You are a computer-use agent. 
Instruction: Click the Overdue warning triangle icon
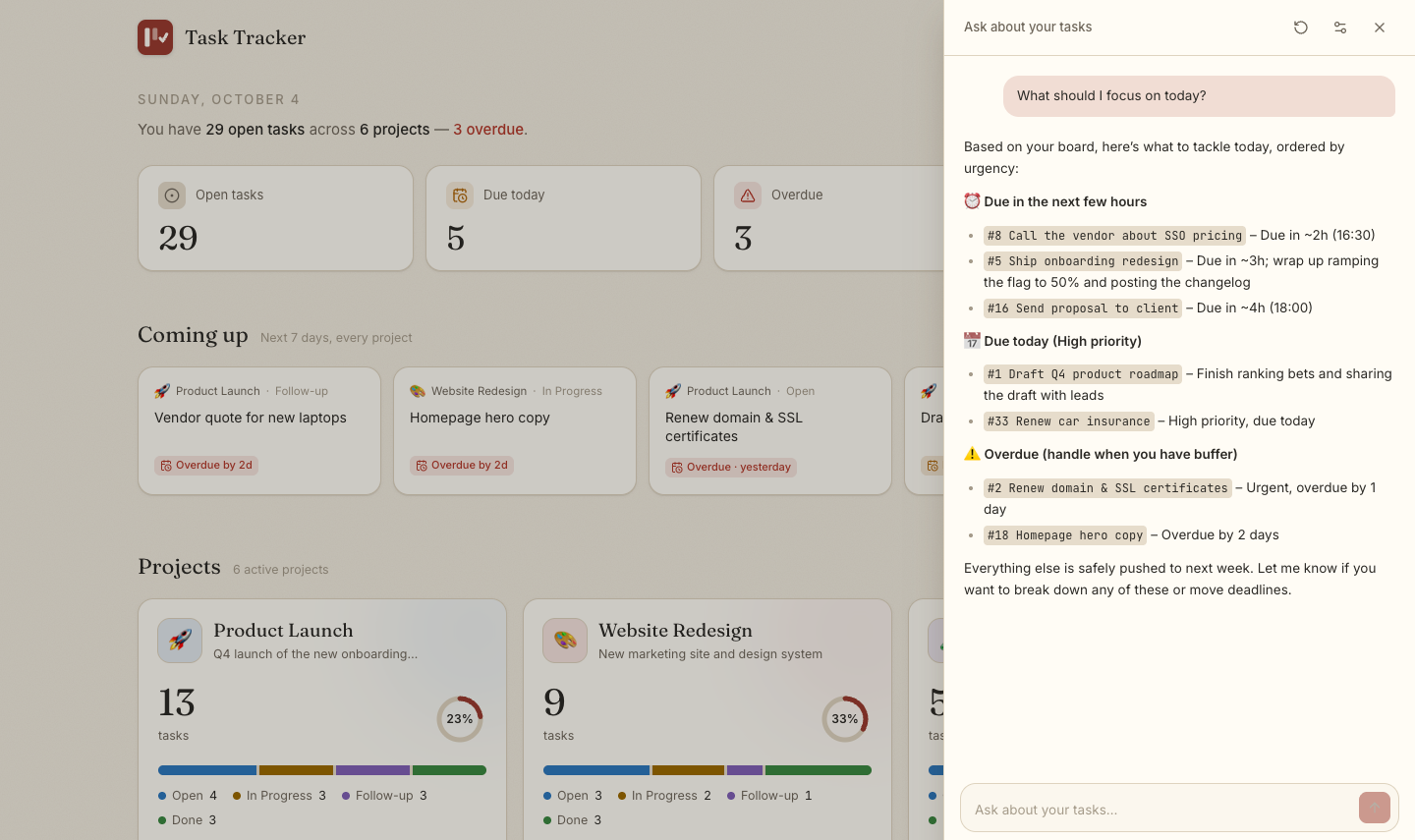pyautogui.click(x=748, y=196)
